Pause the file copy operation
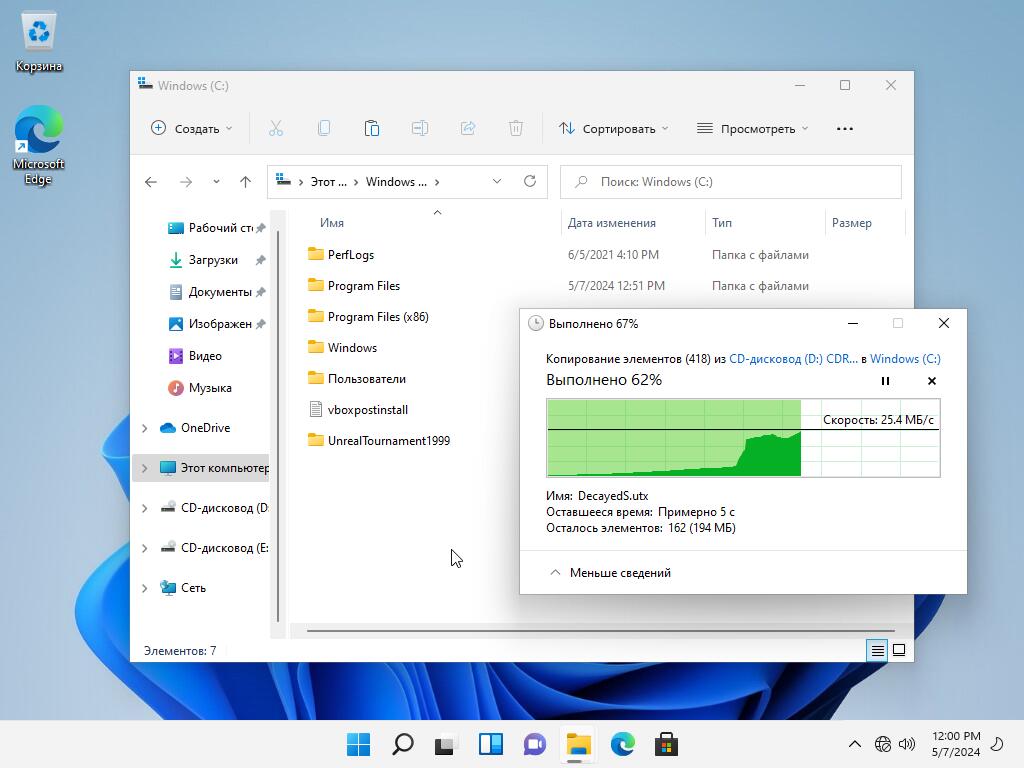This screenshot has width=1024, height=768. coord(885,381)
